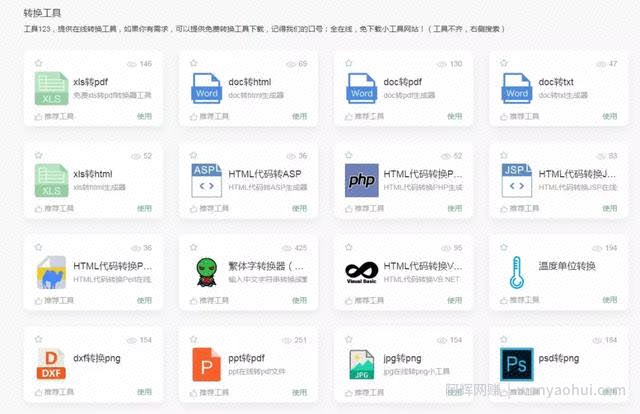640x414 pixels.
Task: Open the orange DXF file icon
Action: (51, 364)
